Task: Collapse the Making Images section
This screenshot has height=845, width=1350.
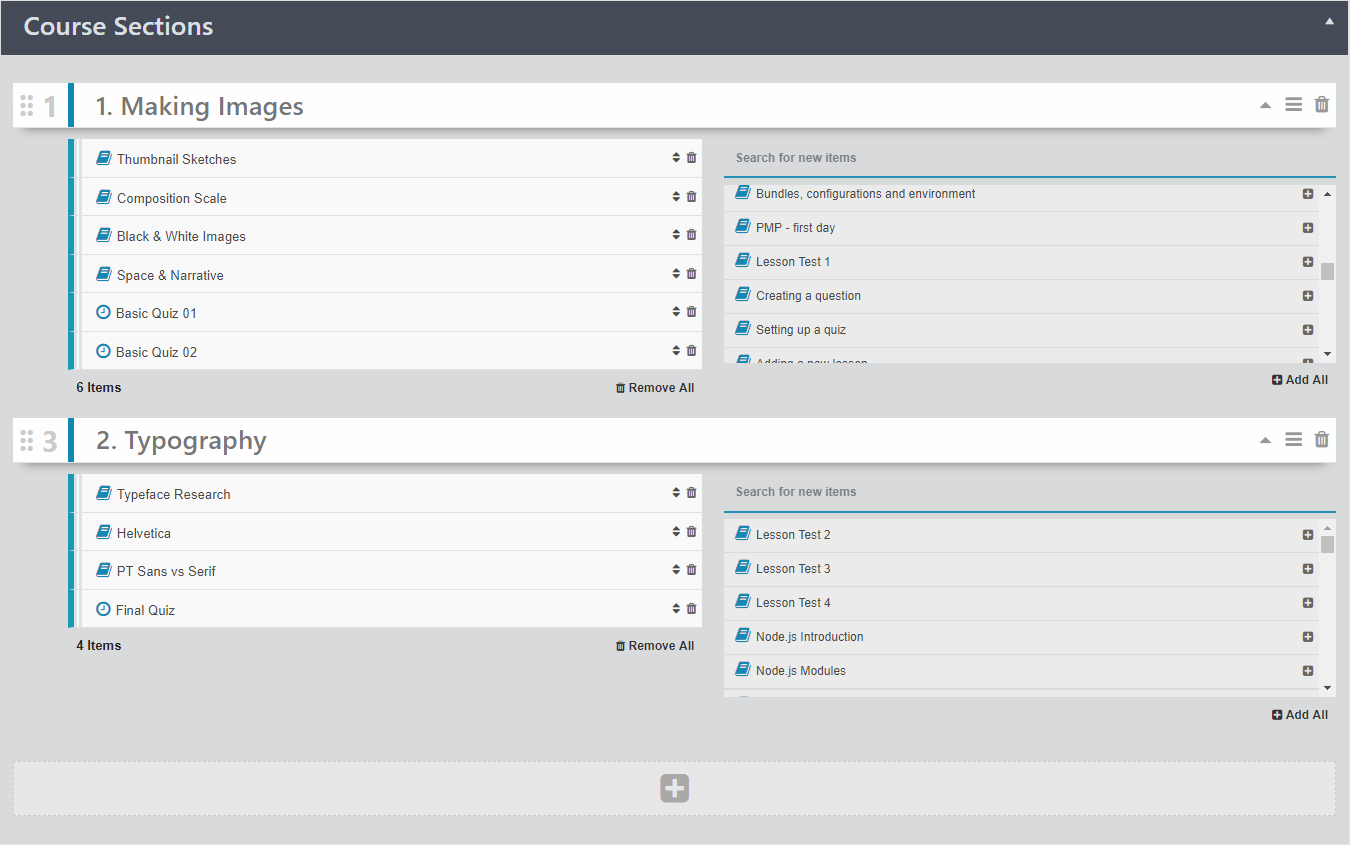Action: pyautogui.click(x=1265, y=105)
